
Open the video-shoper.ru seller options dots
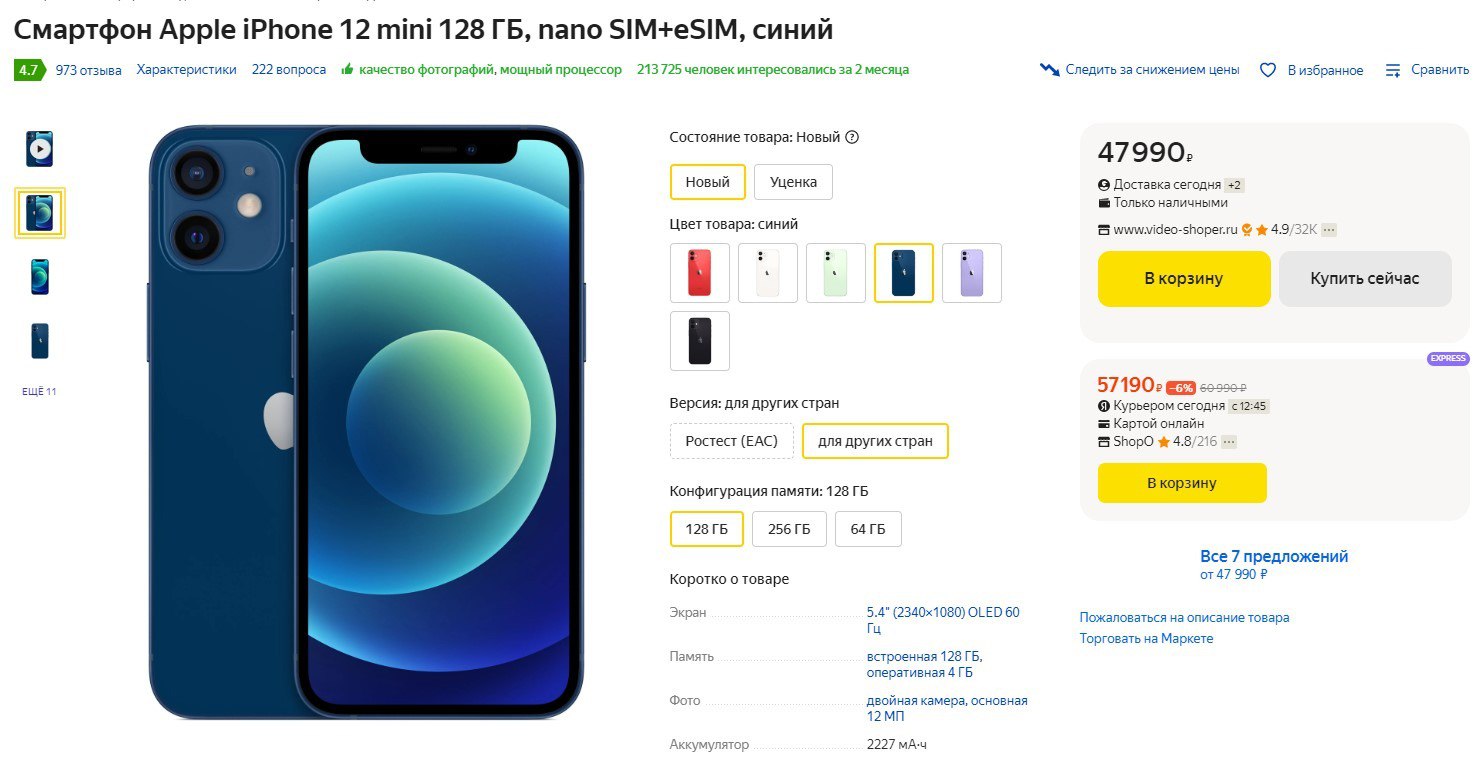click(x=1329, y=230)
